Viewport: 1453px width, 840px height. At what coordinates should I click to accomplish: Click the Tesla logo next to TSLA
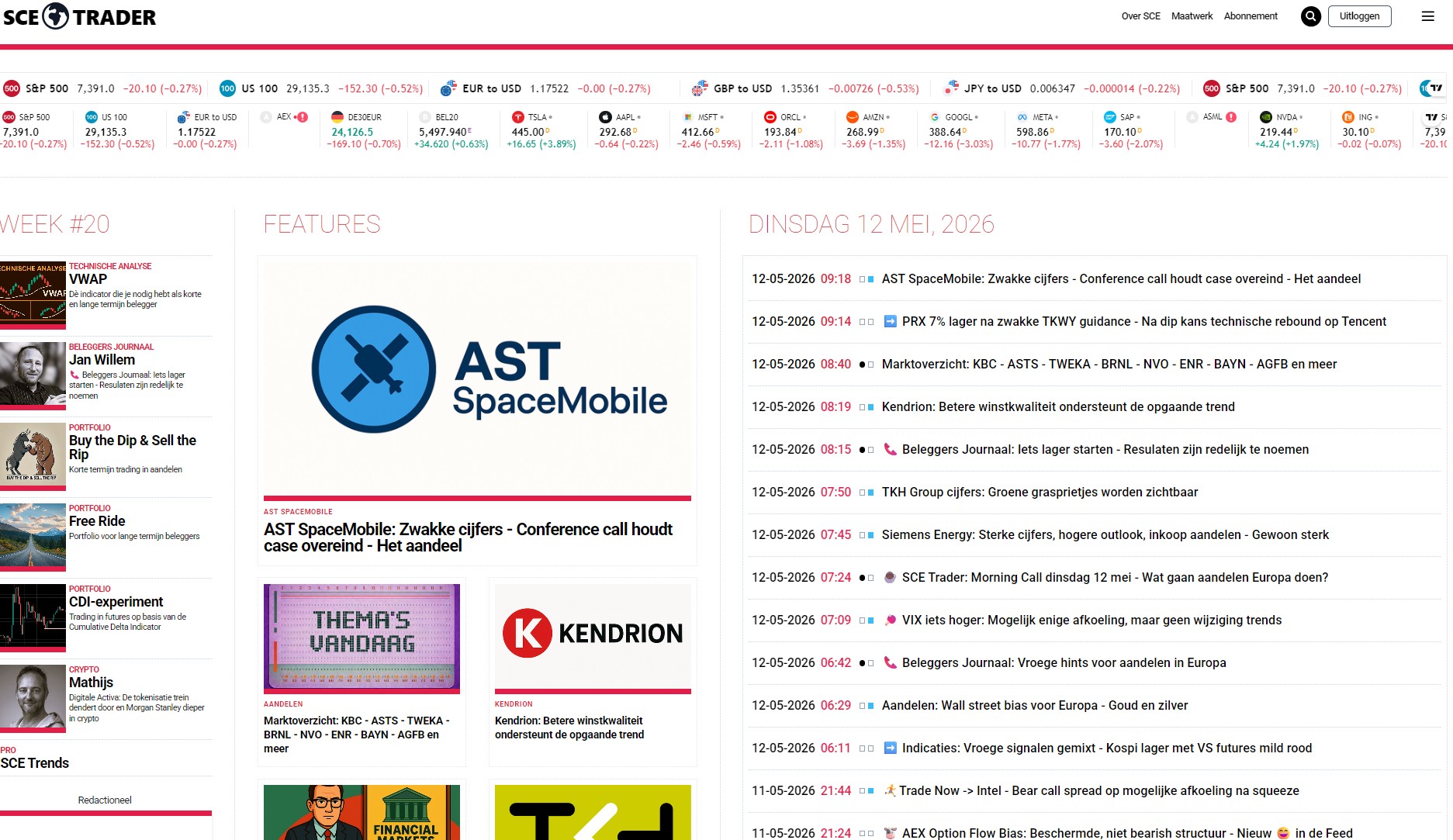(518, 117)
